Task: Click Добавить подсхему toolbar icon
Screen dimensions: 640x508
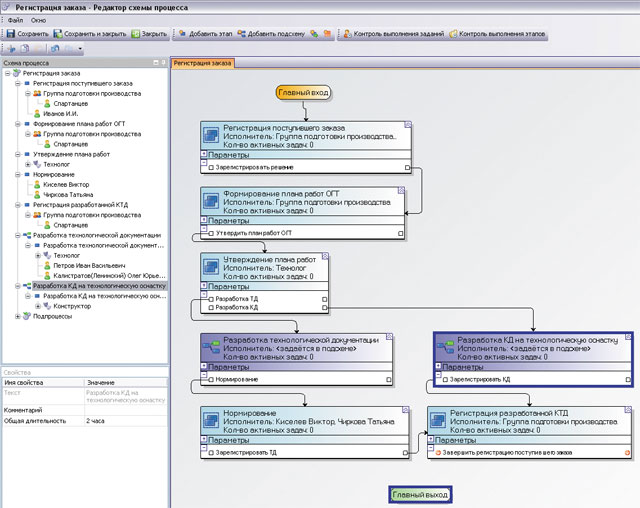Action: 242,34
